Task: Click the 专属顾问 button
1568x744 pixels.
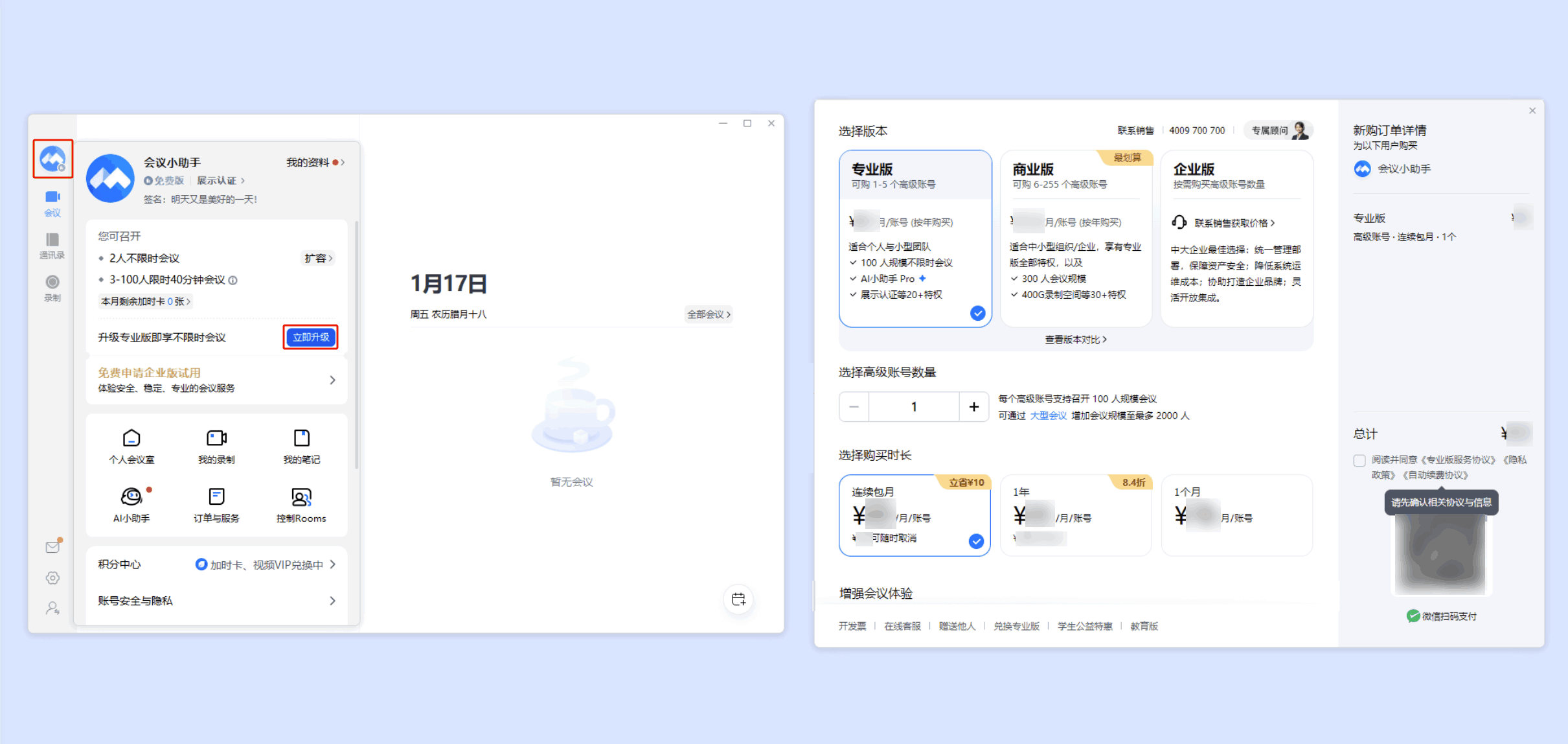Action: pyautogui.click(x=1278, y=130)
